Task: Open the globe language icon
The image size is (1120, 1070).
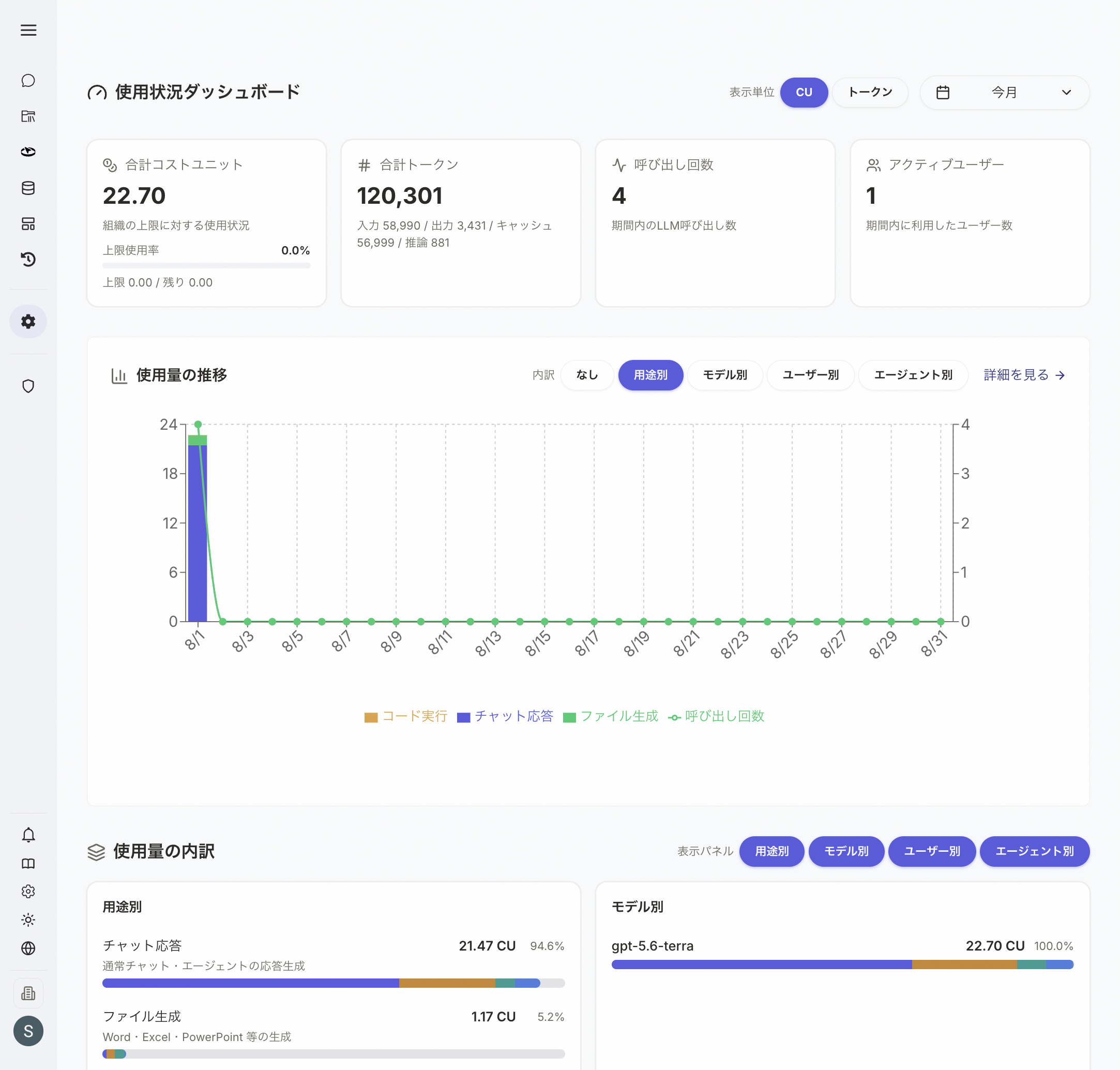Action: 28,948
